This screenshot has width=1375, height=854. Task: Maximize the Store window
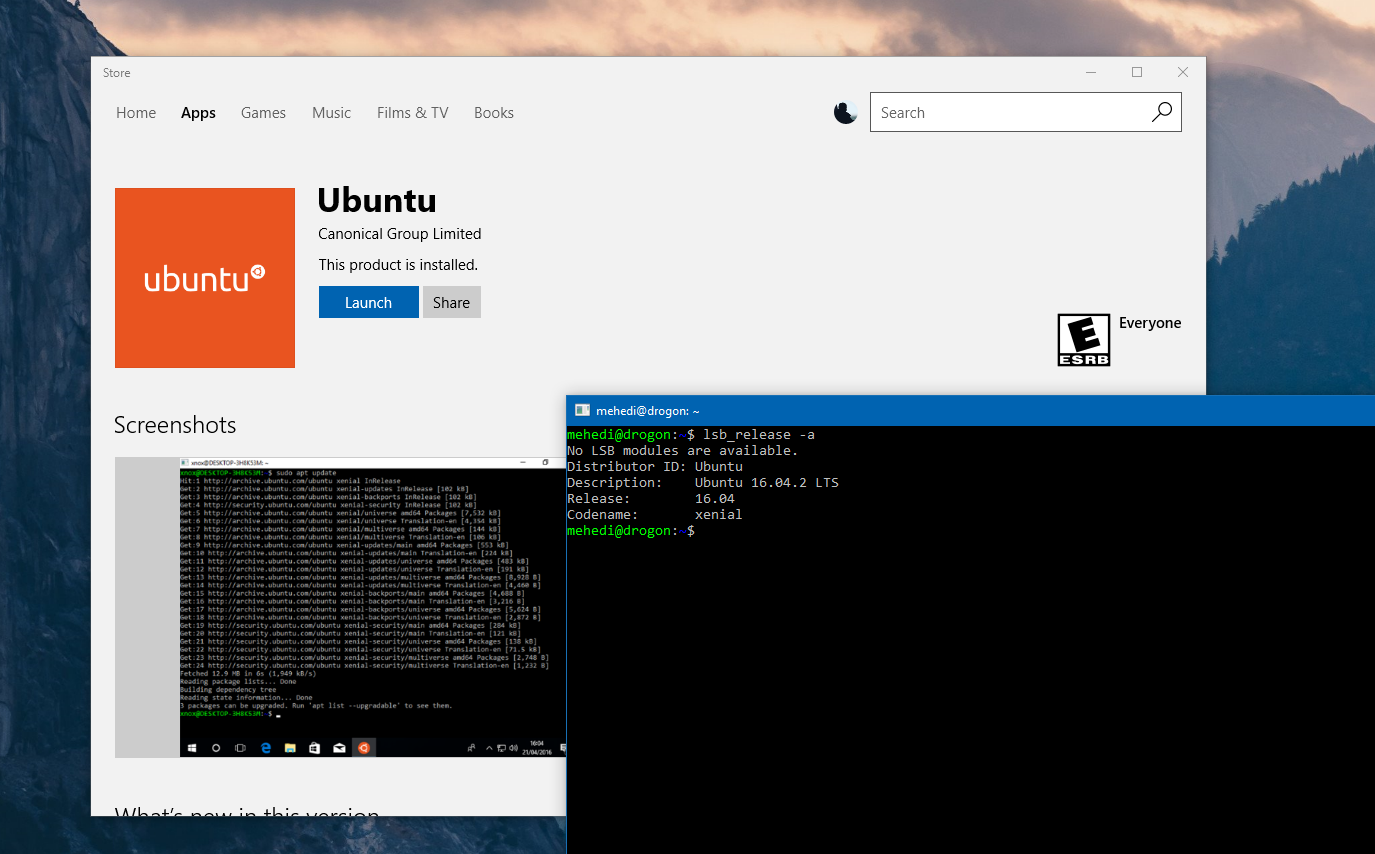tap(1137, 72)
